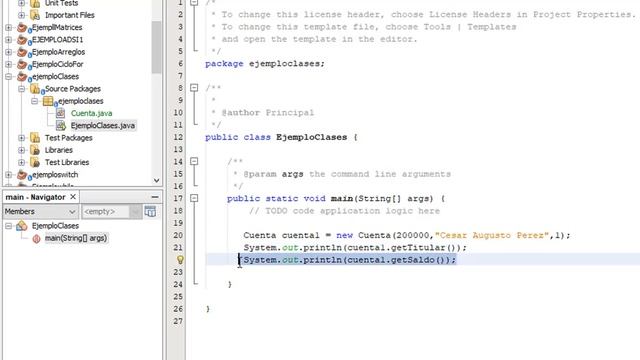The image size is (640, 360).
Task: Click the Projects panel vertical scrollbar thumb
Action: coord(156,47)
